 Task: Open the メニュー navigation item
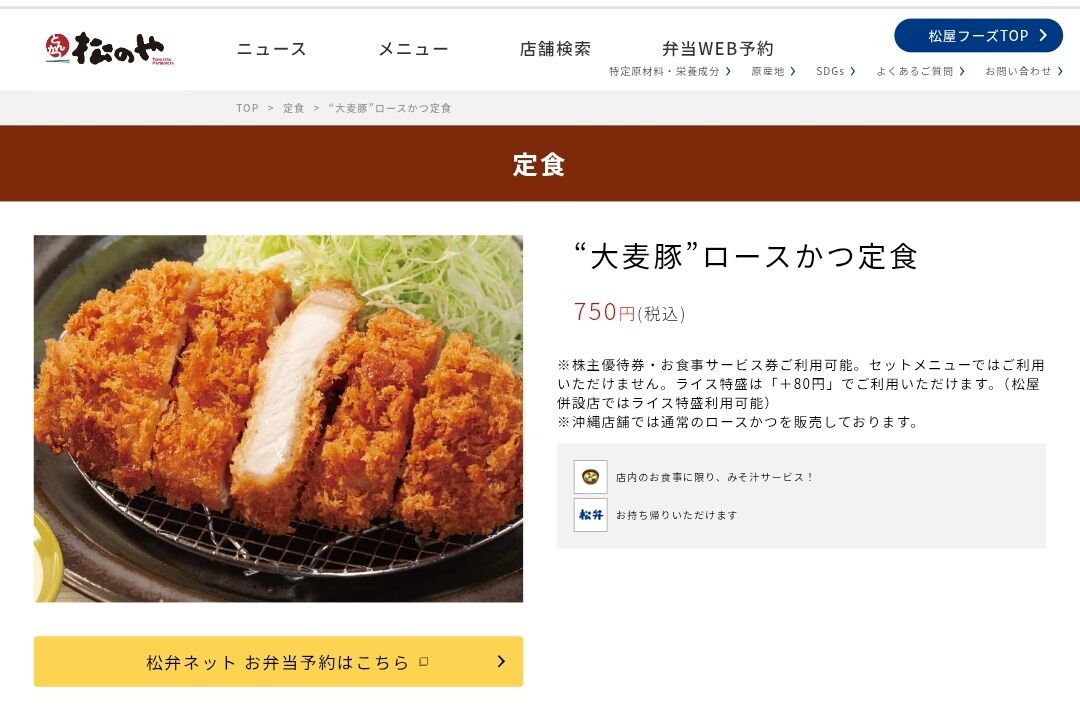click(x=413, y=49)
